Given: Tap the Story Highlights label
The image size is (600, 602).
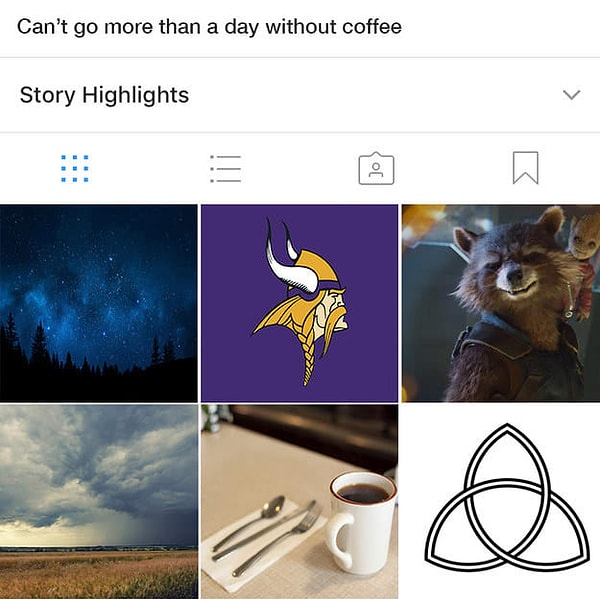Looking at the screenshot, I should 104,95.
